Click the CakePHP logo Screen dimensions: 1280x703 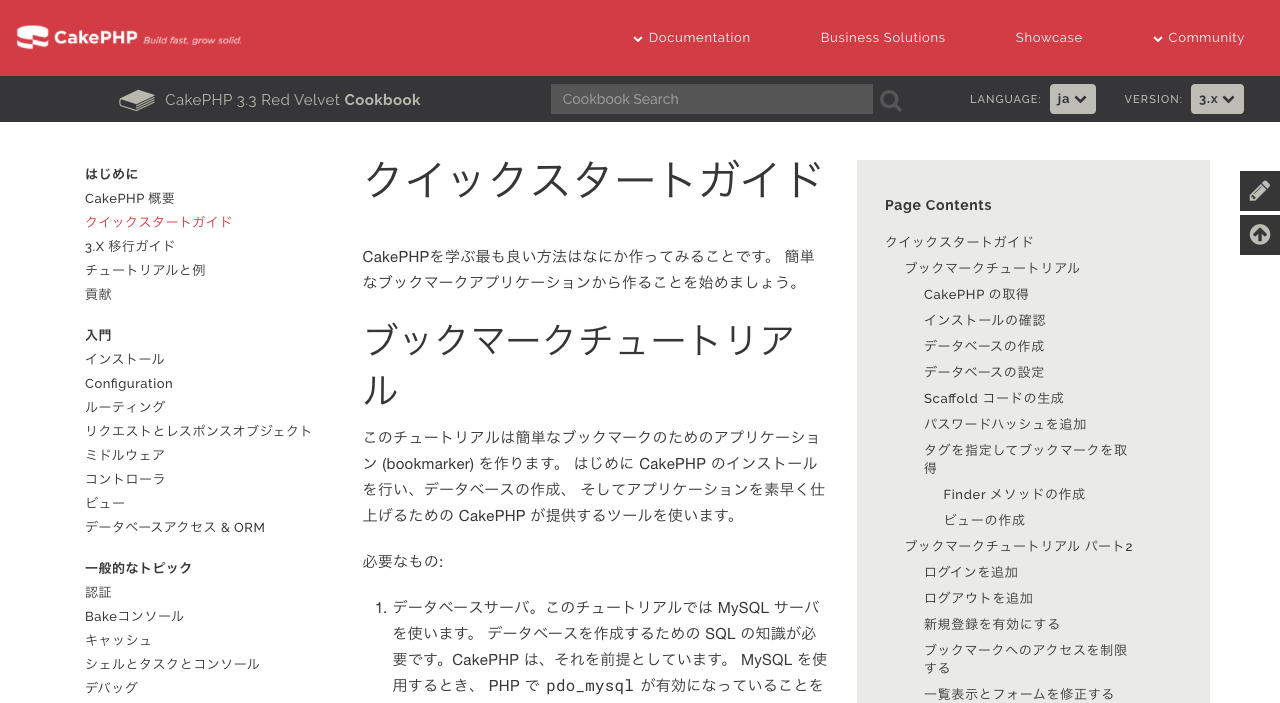(x=129, y=38)
